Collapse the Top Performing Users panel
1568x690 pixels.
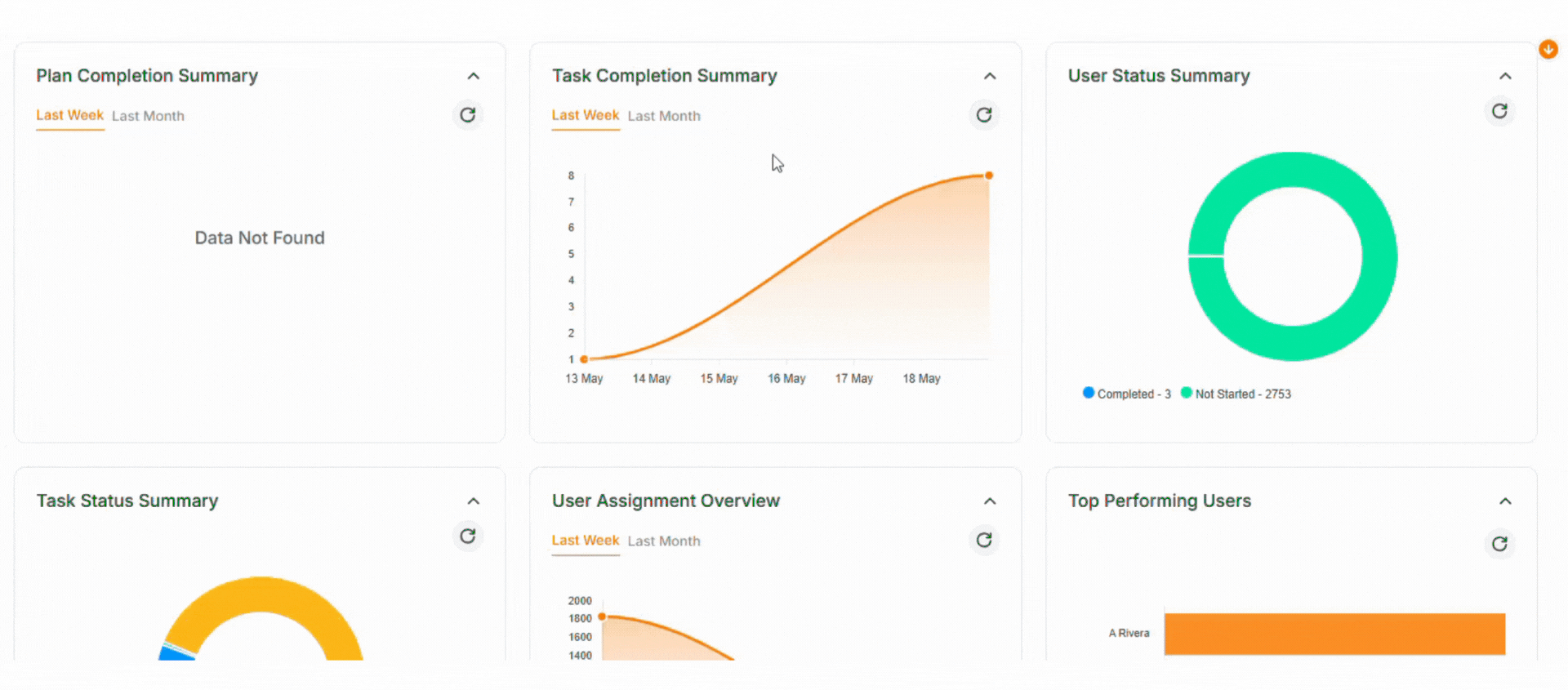click(1504, 501)
